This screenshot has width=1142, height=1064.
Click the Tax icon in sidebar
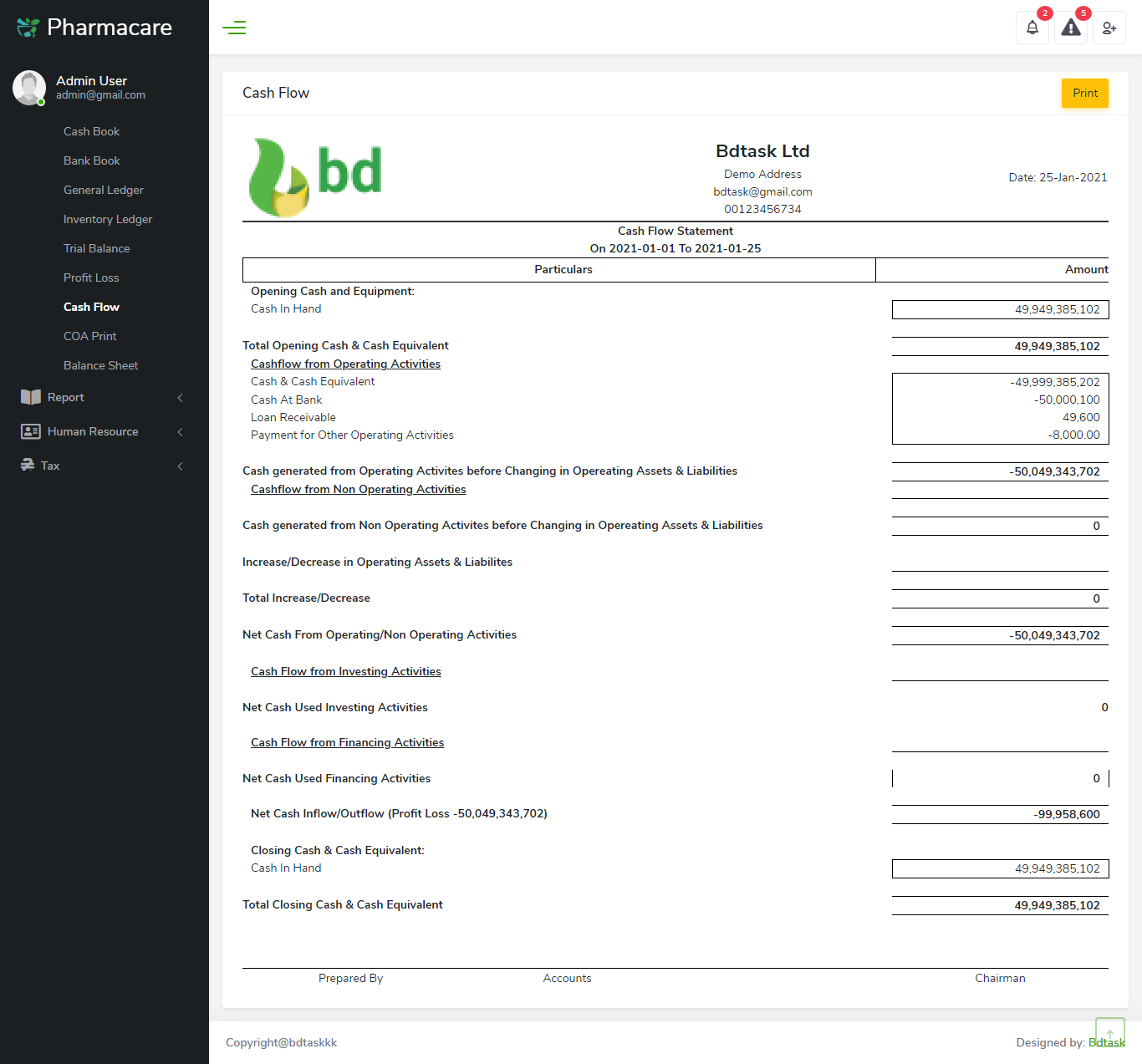(x=28, y=466)
